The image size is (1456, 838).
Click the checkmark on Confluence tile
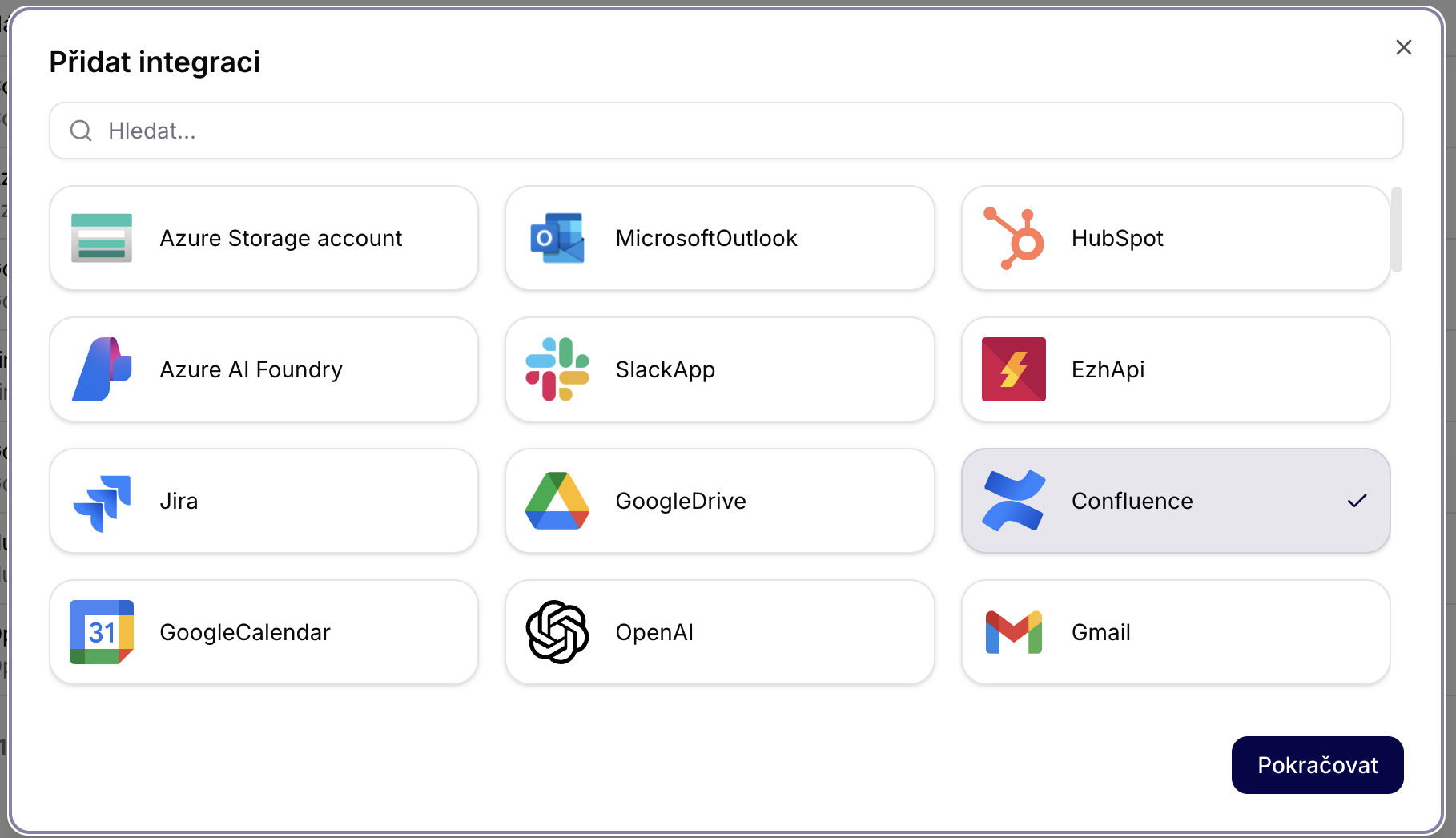coord(1357,501)
